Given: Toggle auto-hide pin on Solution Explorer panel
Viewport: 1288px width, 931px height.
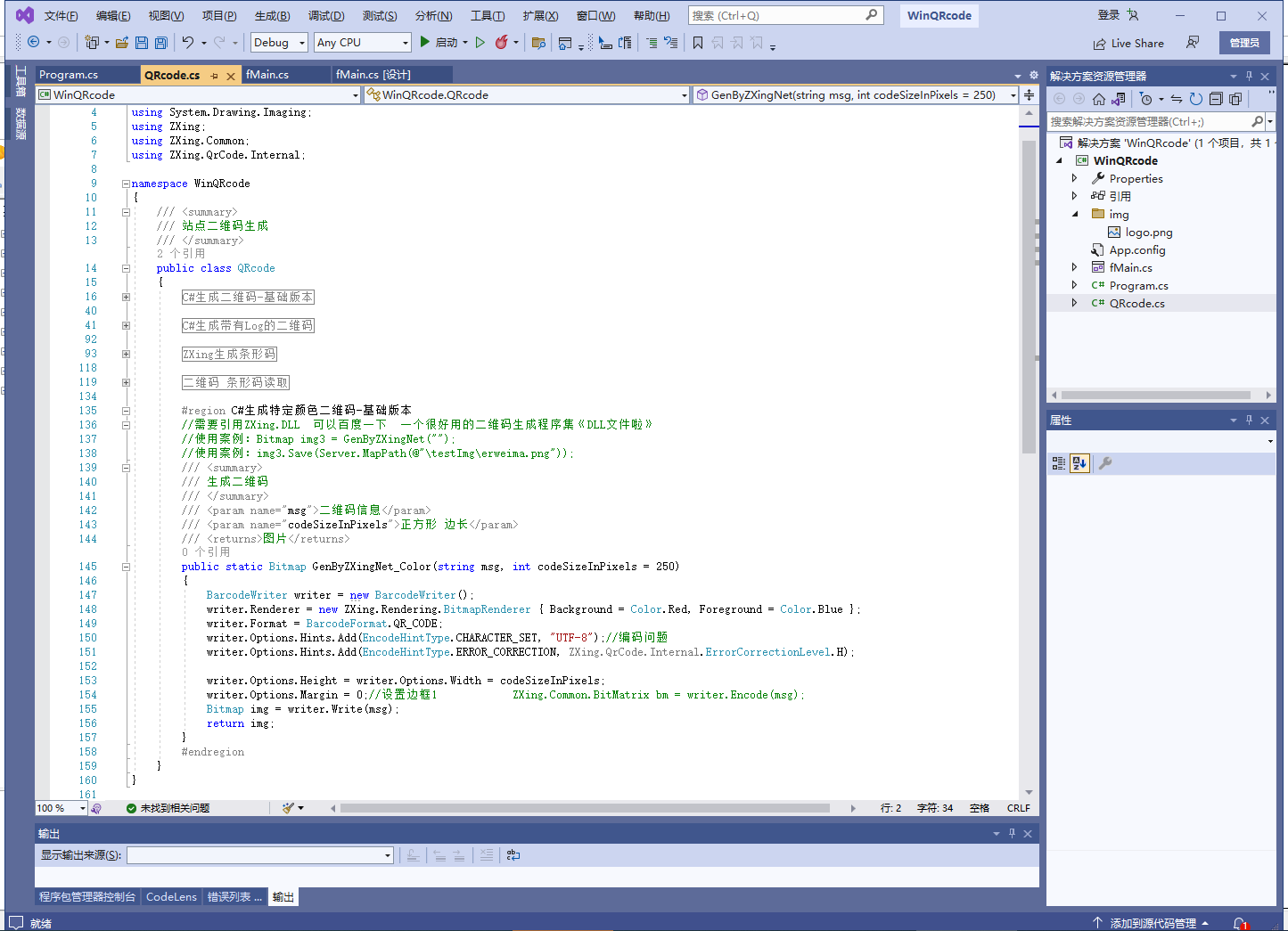Looking at the screenshot, I should 1249,76.
